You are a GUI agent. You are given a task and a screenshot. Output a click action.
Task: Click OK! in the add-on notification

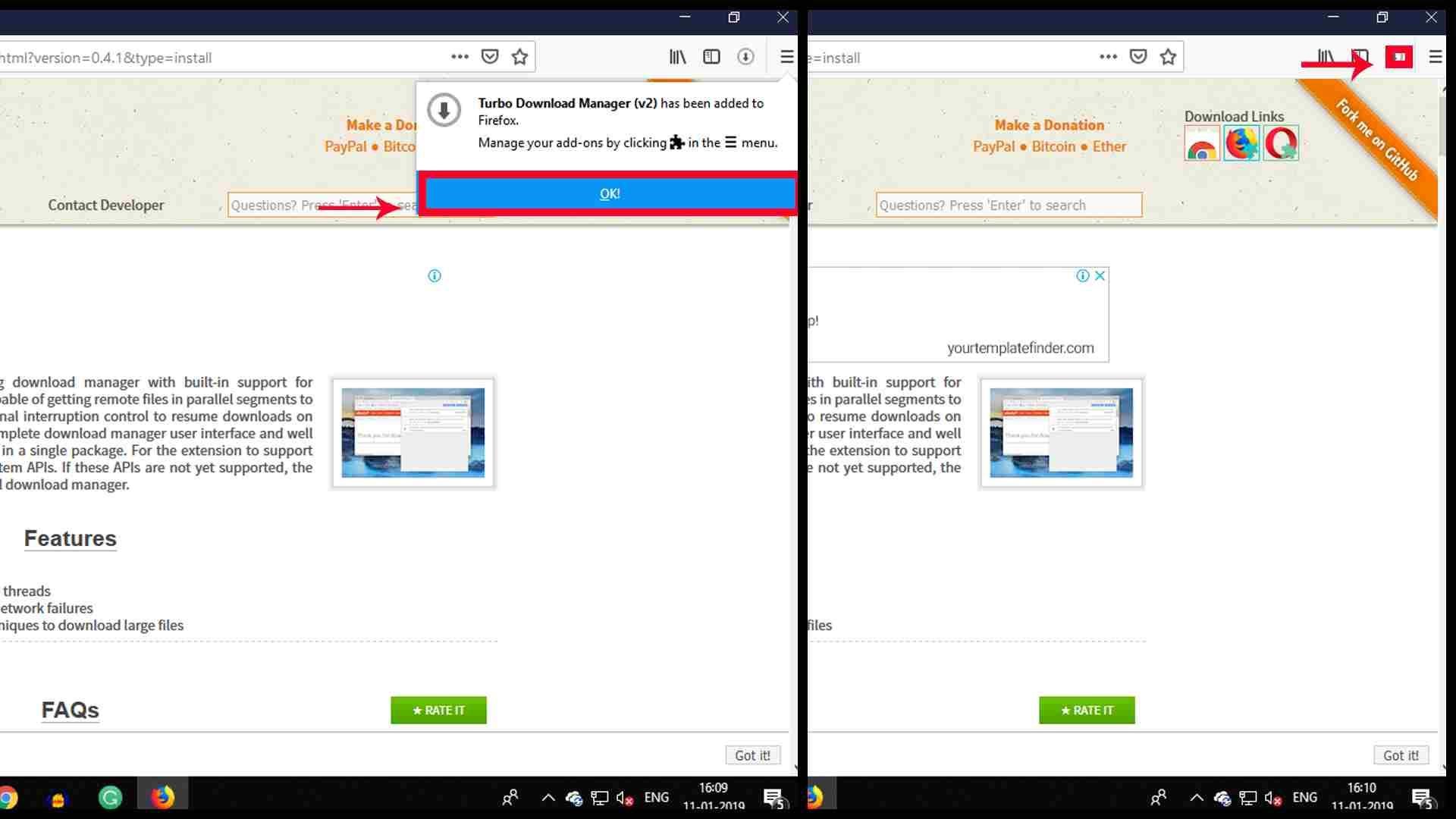point(610,193)
